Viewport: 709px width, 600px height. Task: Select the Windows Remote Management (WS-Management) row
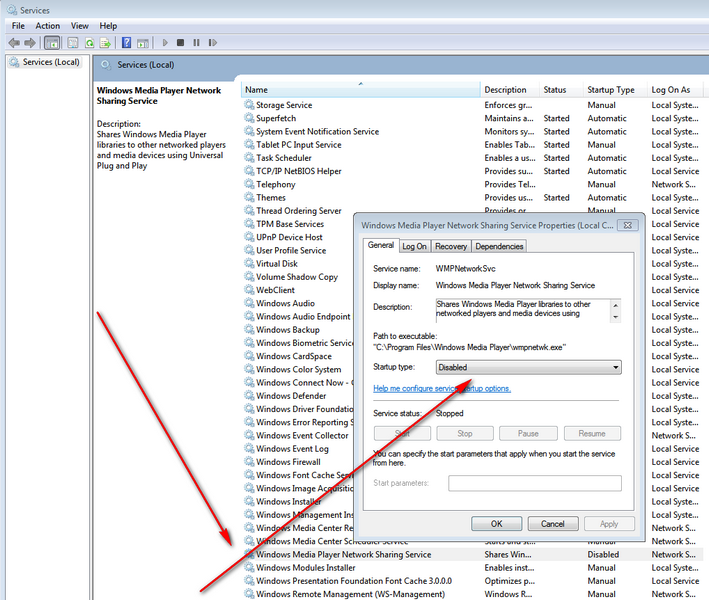click(x=472, y=594)
